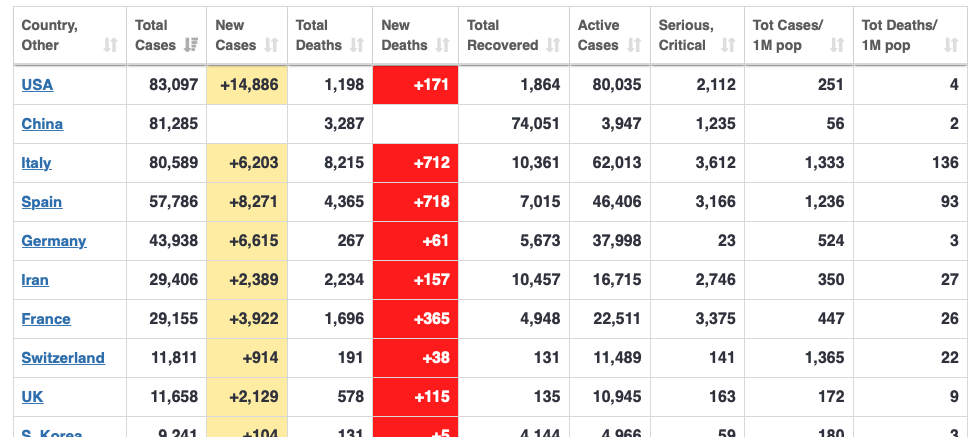Select Iran total cases value 29,406

point(174,280)
